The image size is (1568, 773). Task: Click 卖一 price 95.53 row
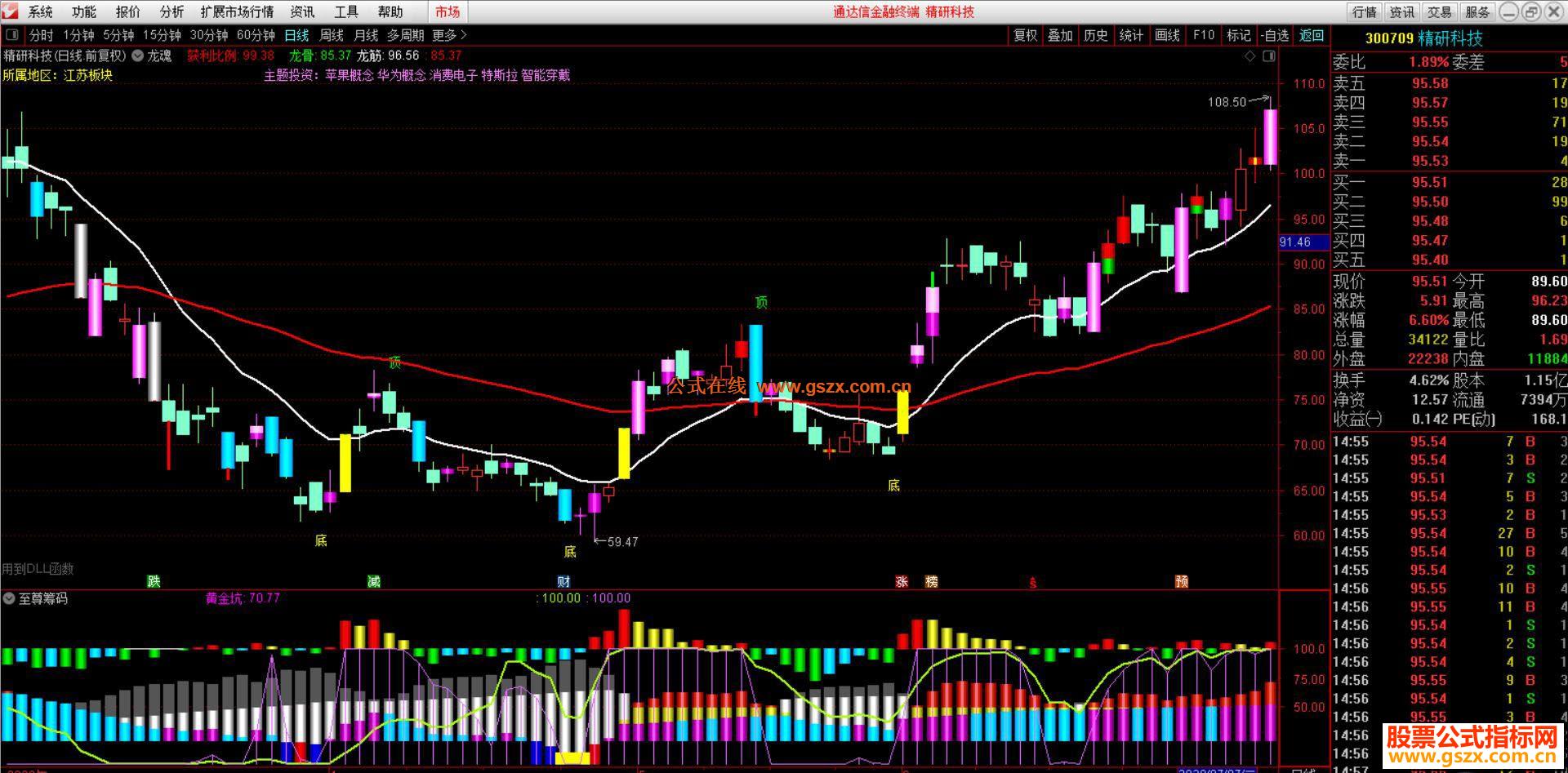pos(1450,161)
